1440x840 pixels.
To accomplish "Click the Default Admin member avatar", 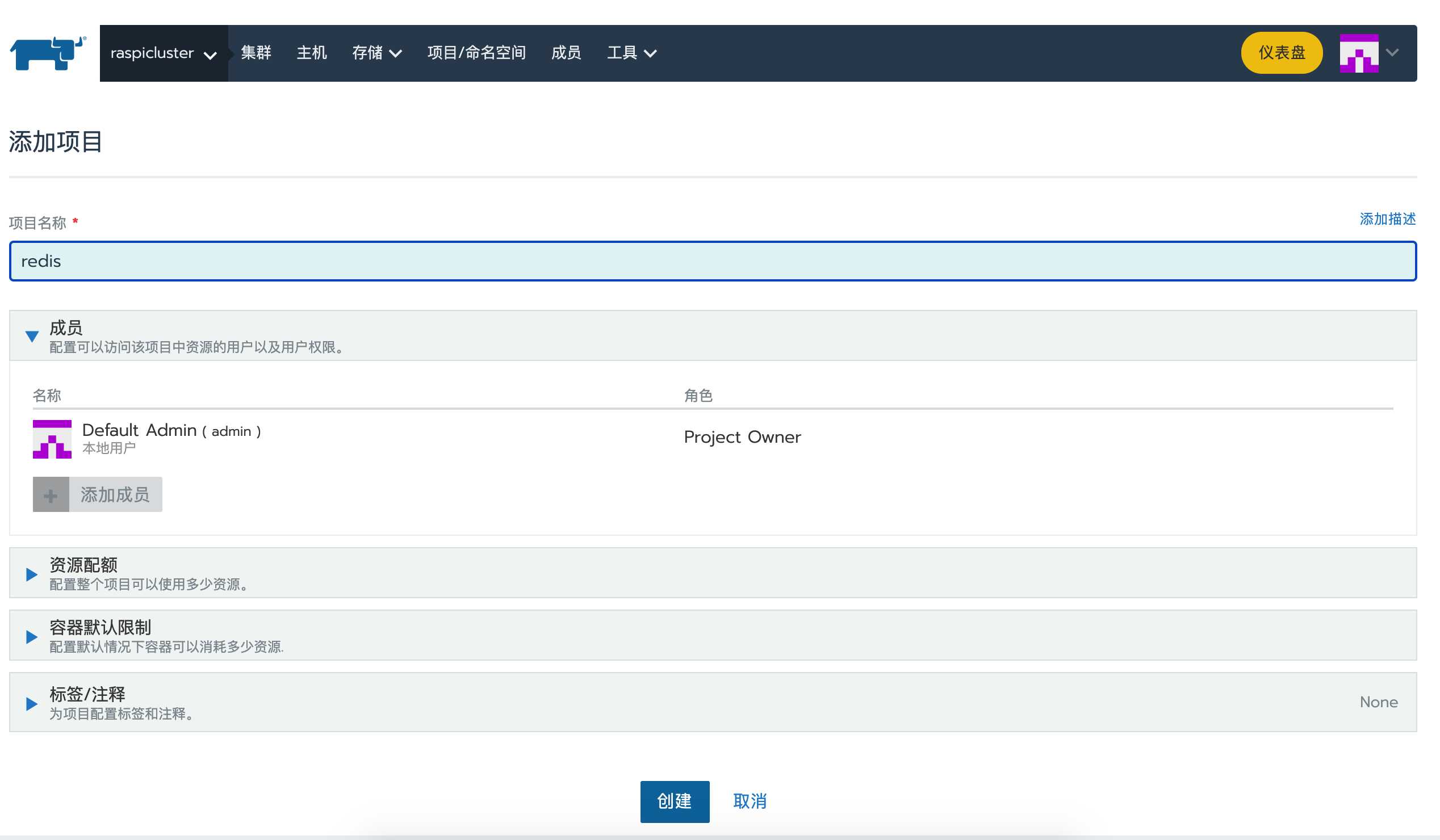I will coord(52,439).
